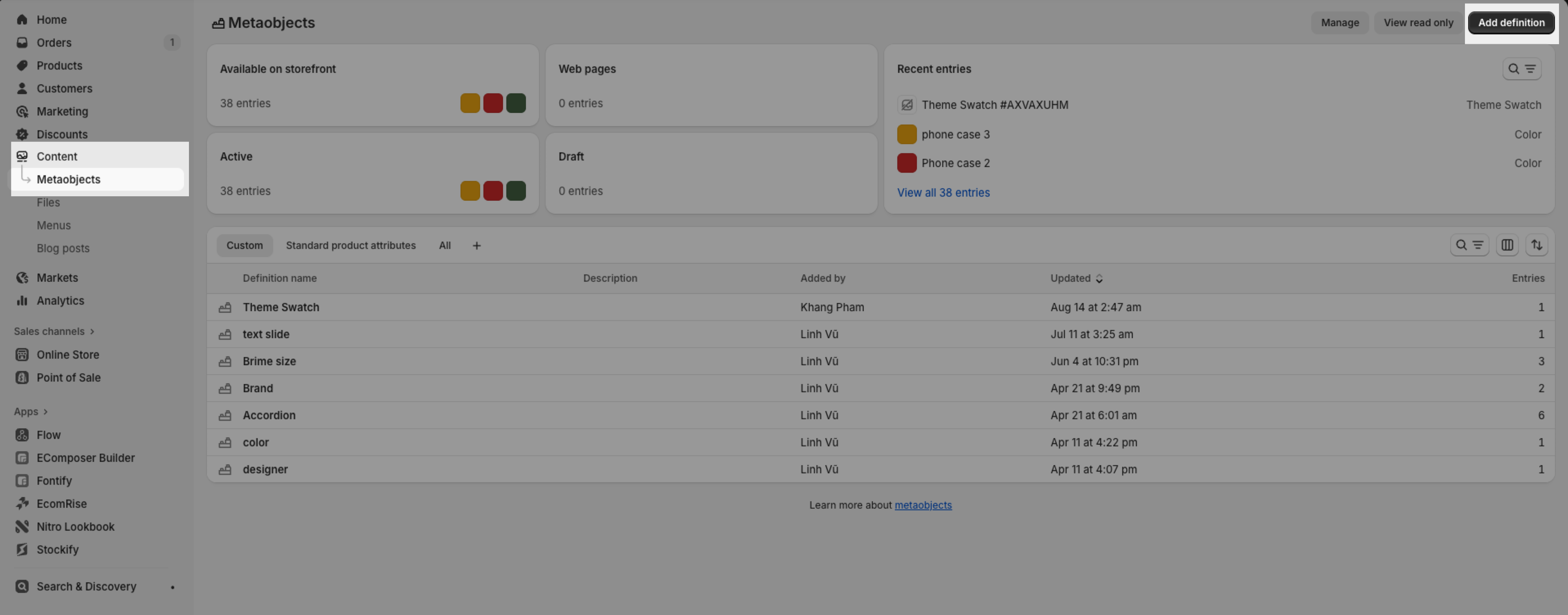The width and height of the screenshot is (1568, 615).
Task: Open search and filter in definitions table
Action: [x=1469, y=245]
